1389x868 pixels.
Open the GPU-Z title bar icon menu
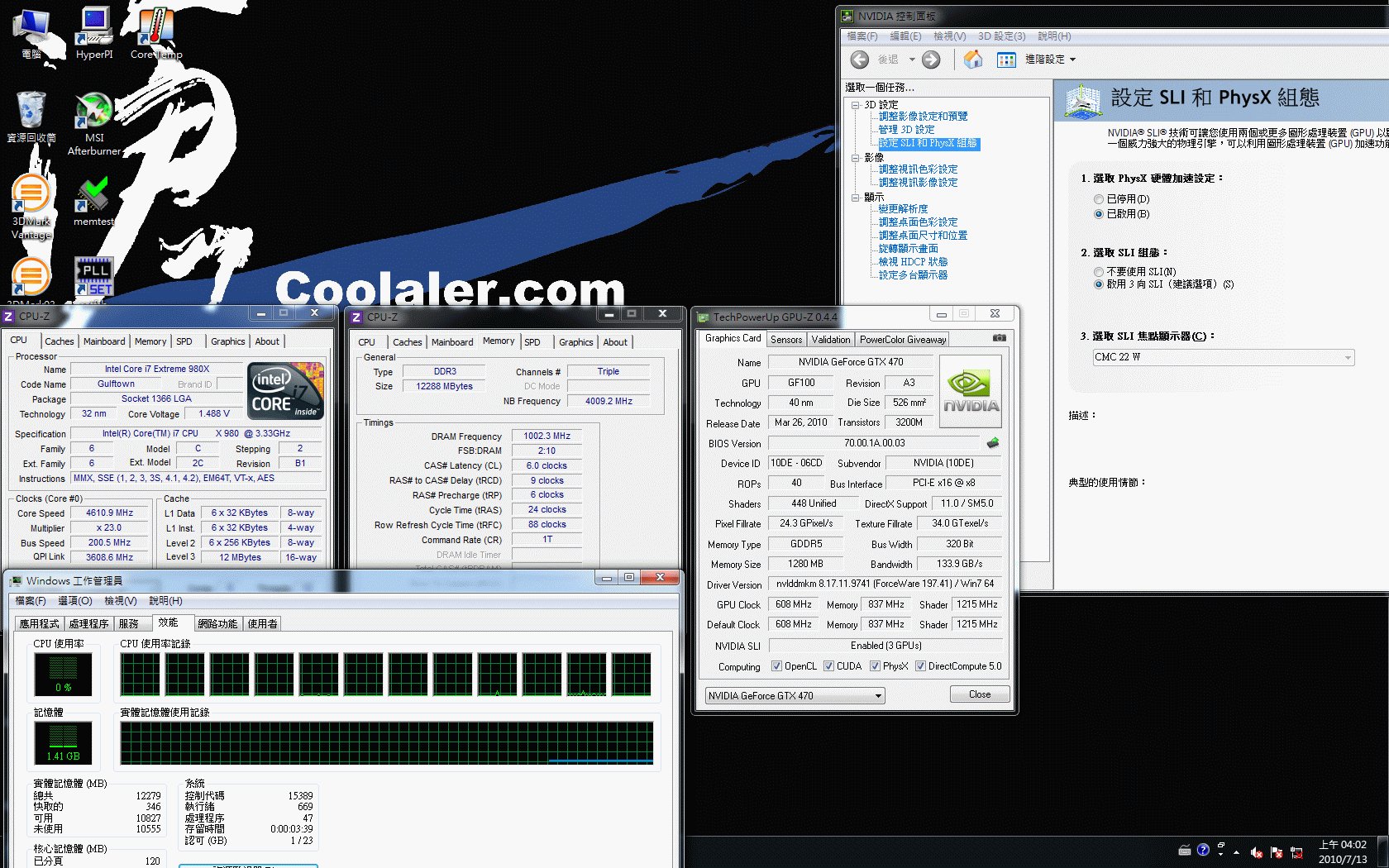(x=703, y=317)
